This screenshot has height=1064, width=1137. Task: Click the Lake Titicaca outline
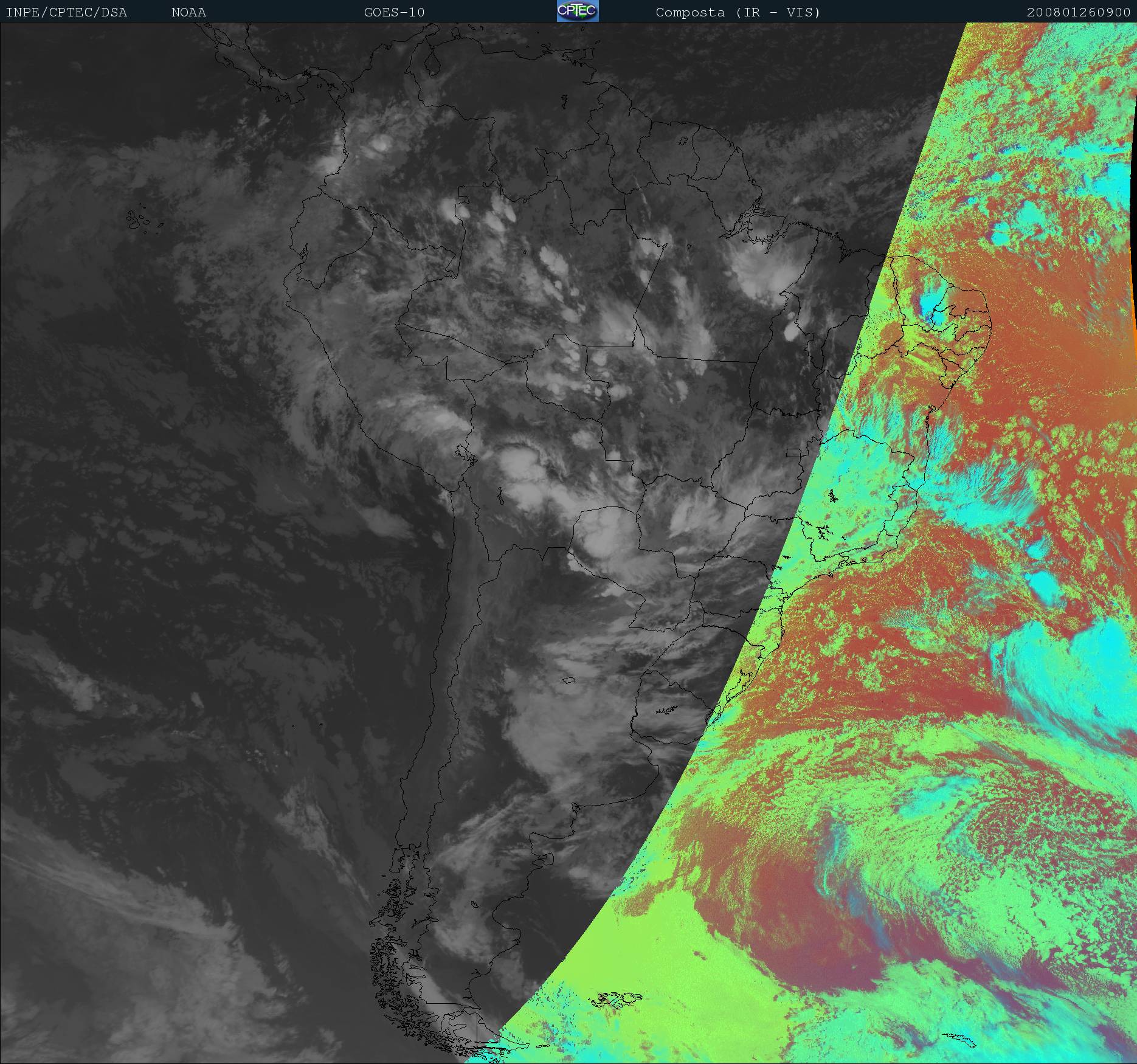click(x=465, y=453)
